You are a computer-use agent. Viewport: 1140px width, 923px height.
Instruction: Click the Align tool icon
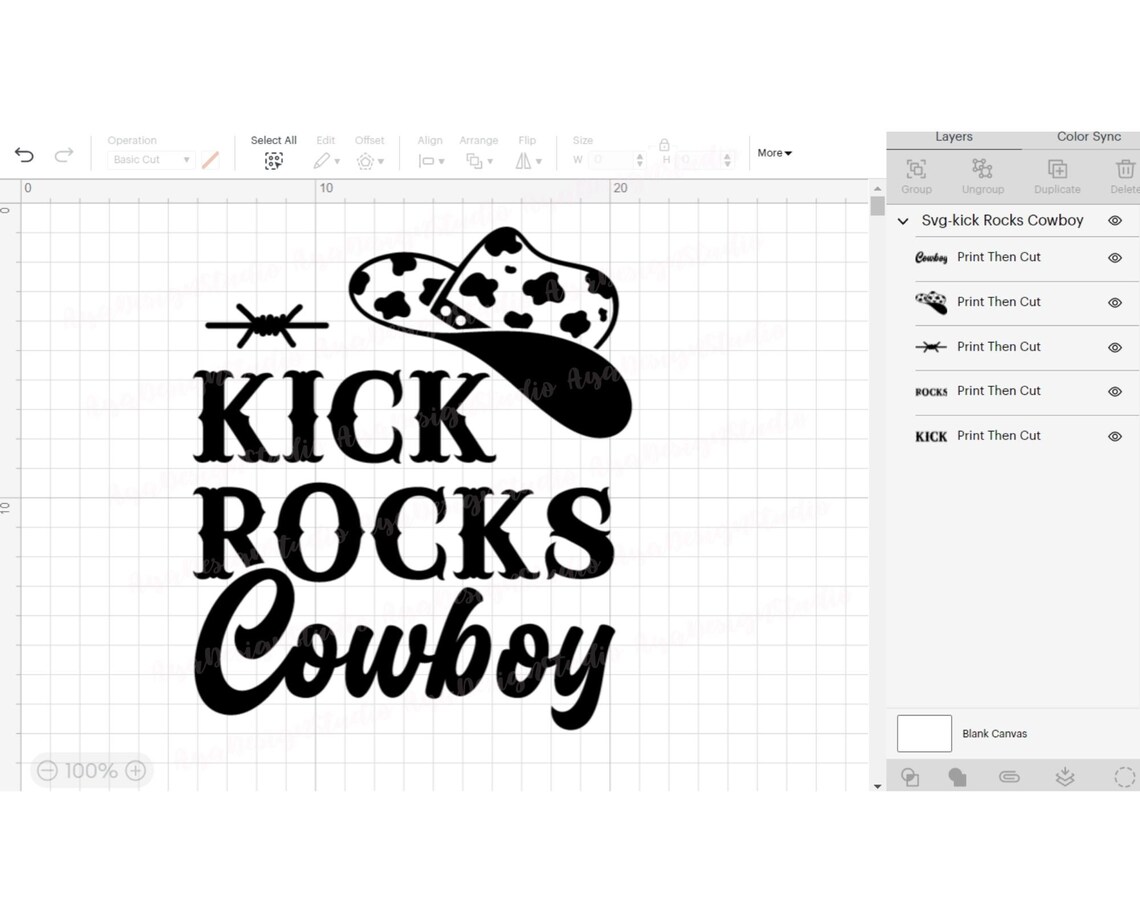[426, 161]
